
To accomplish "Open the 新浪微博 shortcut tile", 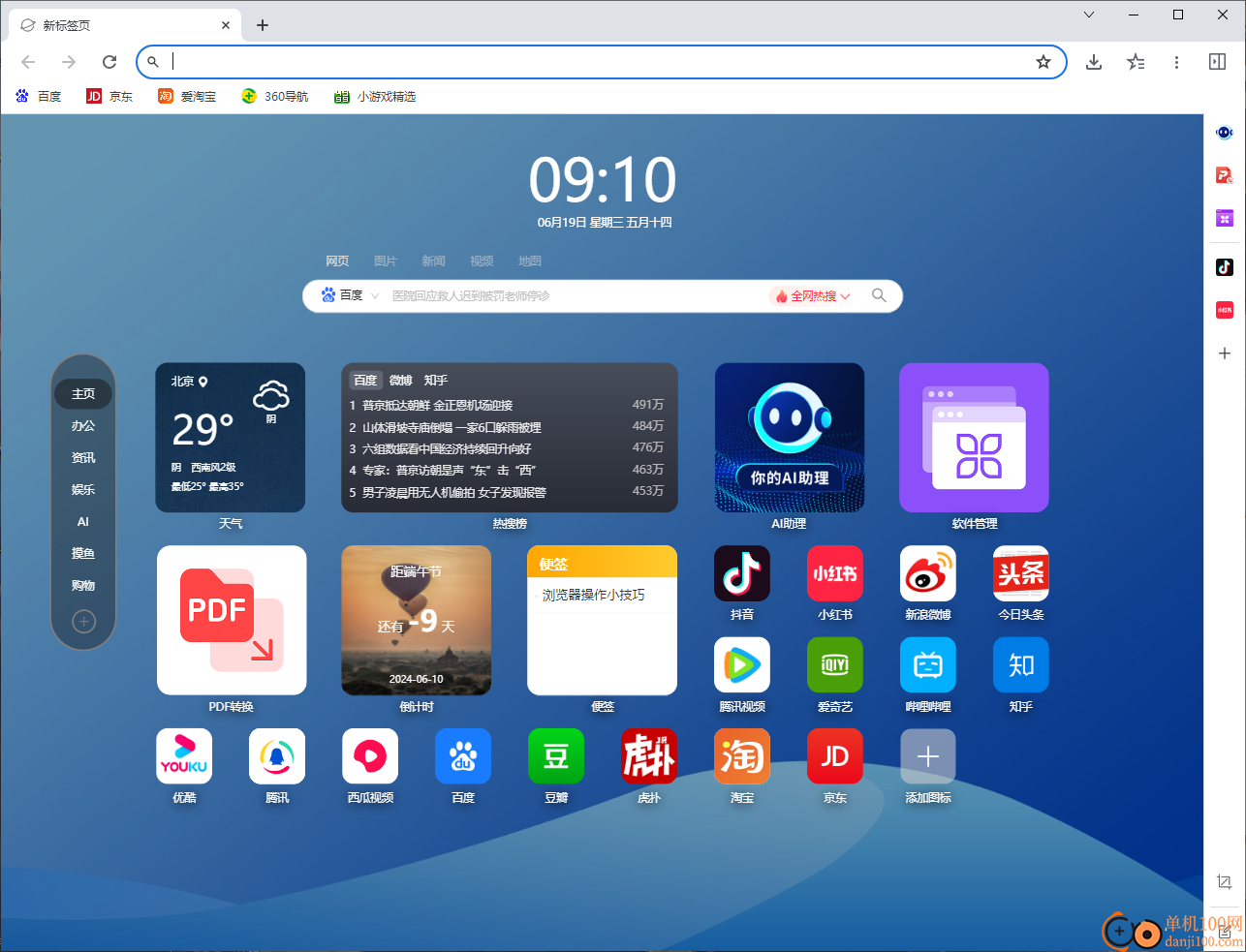I will (x=928, y=573).
